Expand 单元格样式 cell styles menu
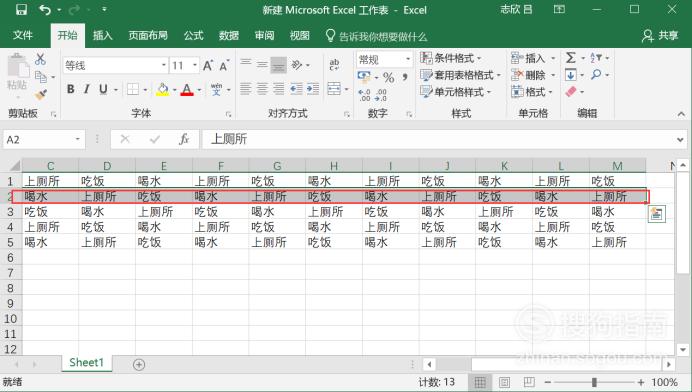The image size is (692, 392). coord(455,92)
